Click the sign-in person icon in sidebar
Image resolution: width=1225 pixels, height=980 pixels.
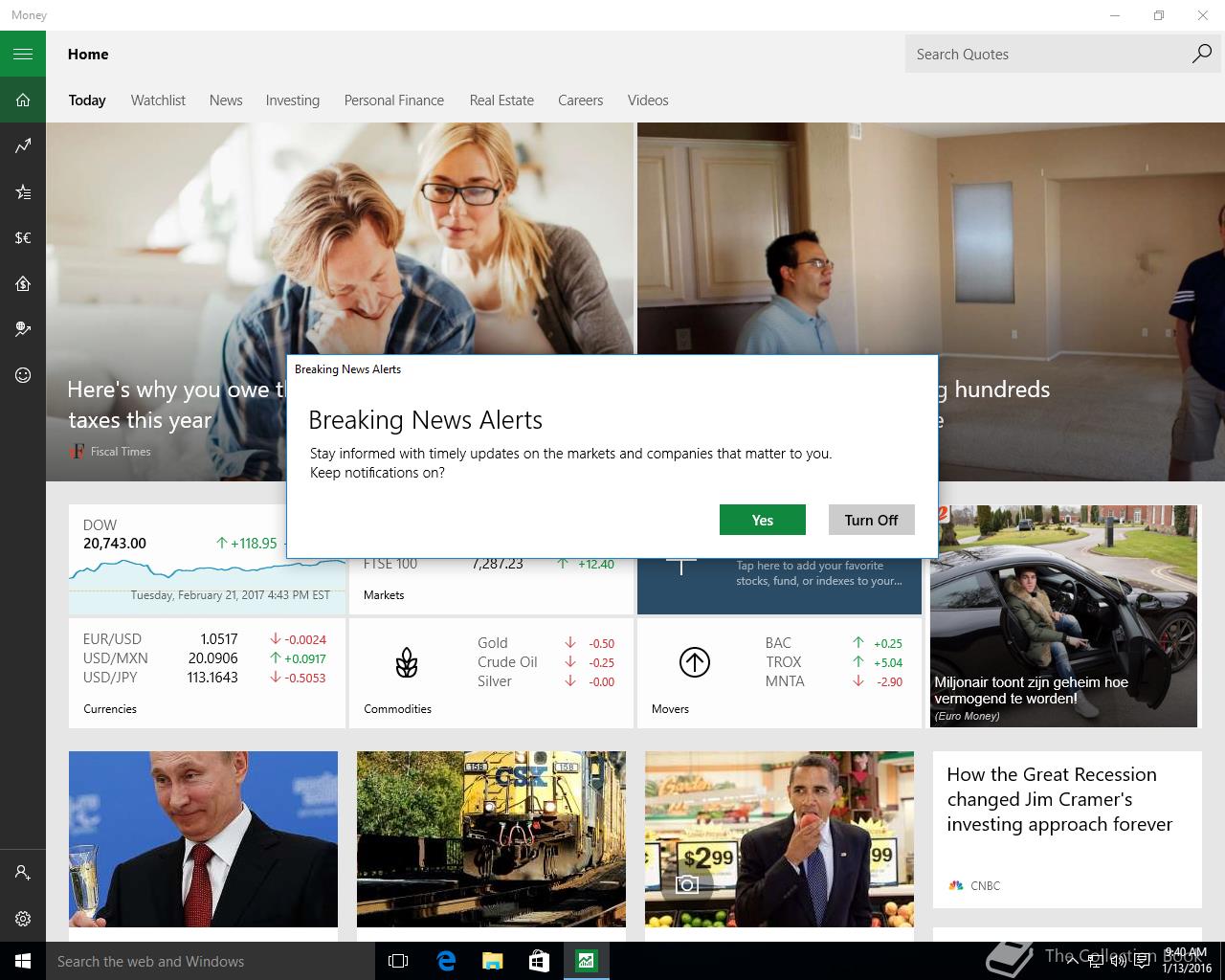pos(23,873)
